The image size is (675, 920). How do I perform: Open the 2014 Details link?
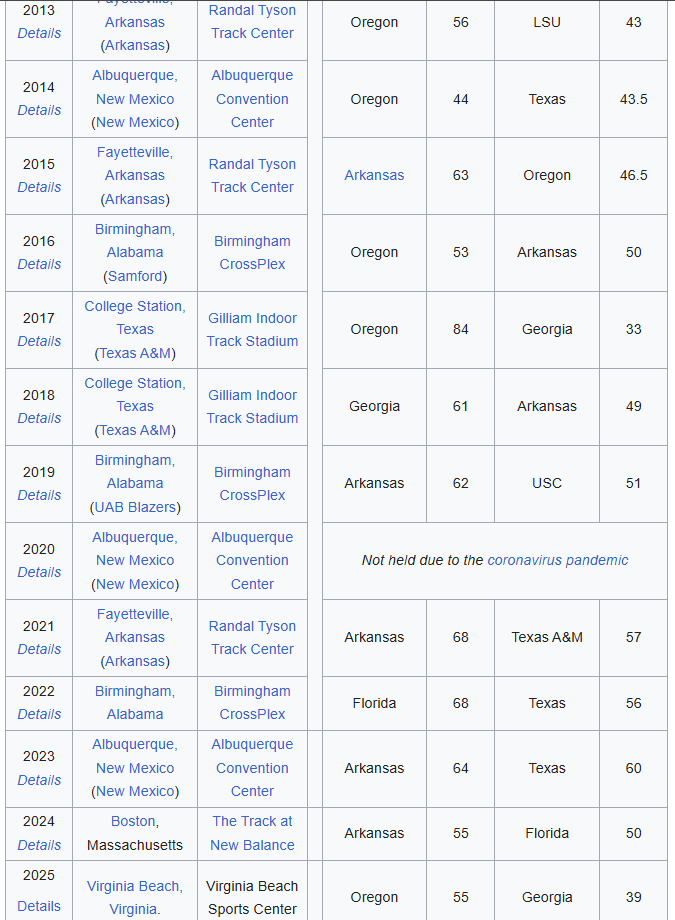click(x=39, y=110)
